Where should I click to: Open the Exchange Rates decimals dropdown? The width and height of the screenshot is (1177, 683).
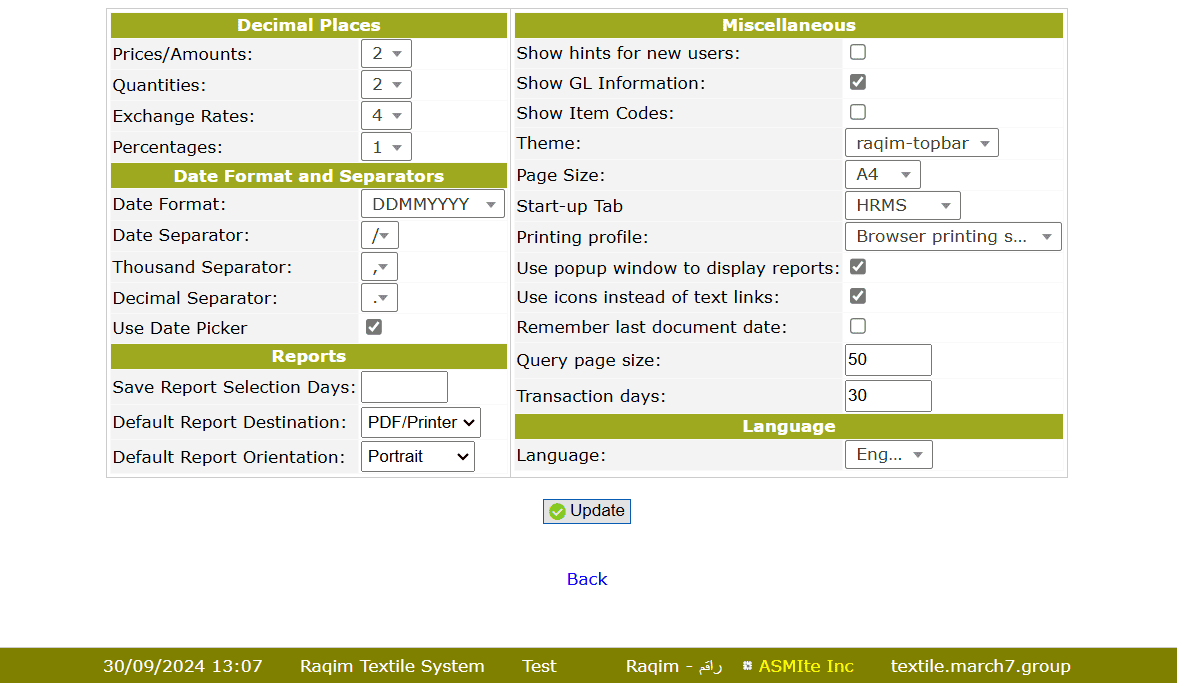click(x=386, y=116)
